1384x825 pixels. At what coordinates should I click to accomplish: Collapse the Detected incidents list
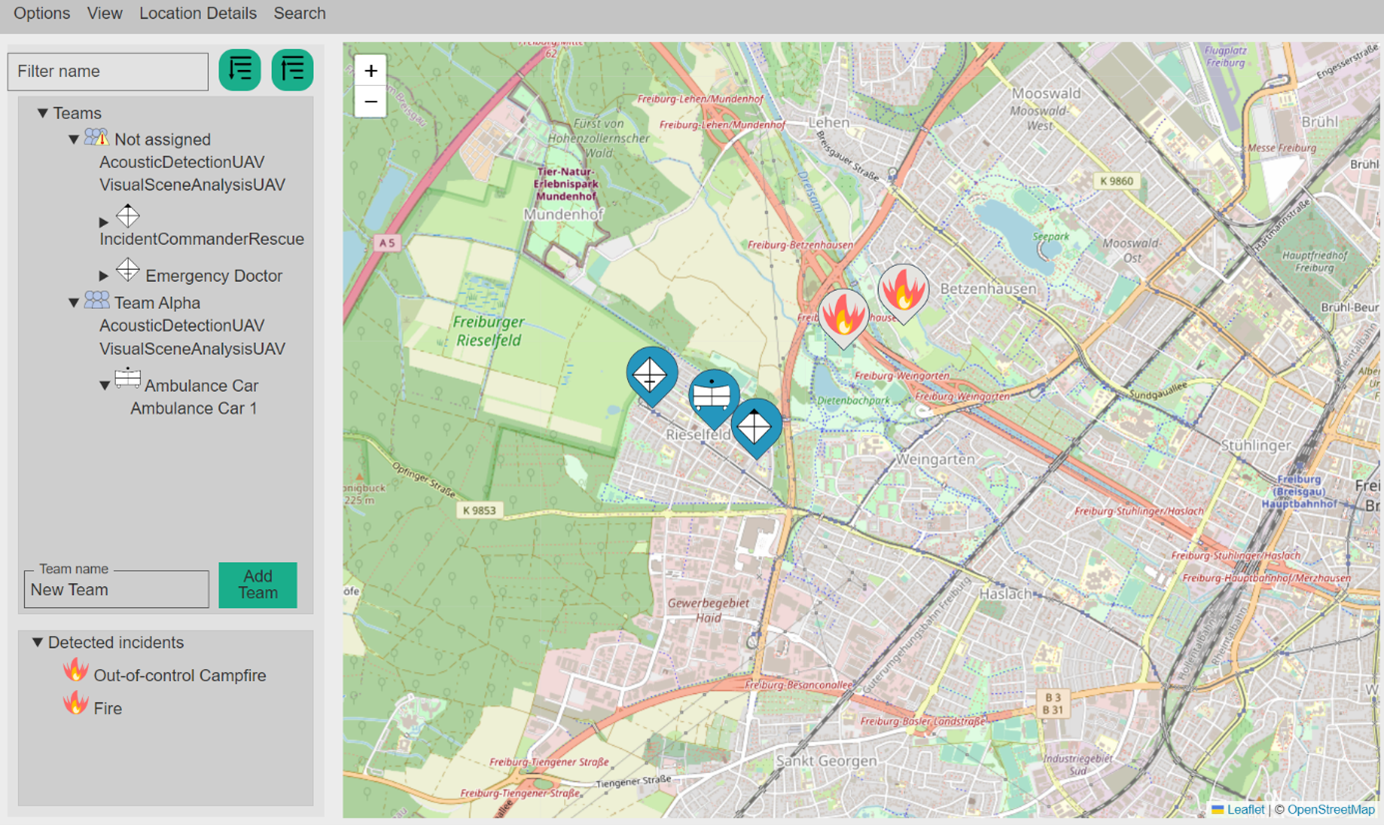[x=38, y=643]
